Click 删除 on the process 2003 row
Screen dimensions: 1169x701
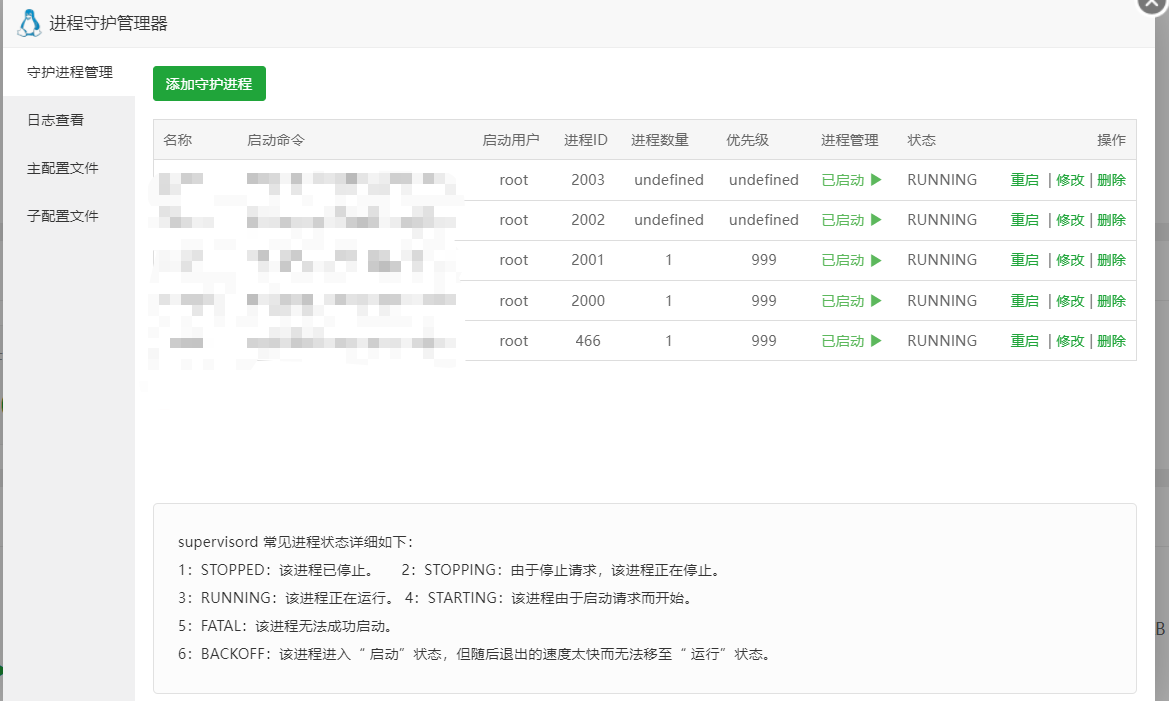(x=1112, y=180)
